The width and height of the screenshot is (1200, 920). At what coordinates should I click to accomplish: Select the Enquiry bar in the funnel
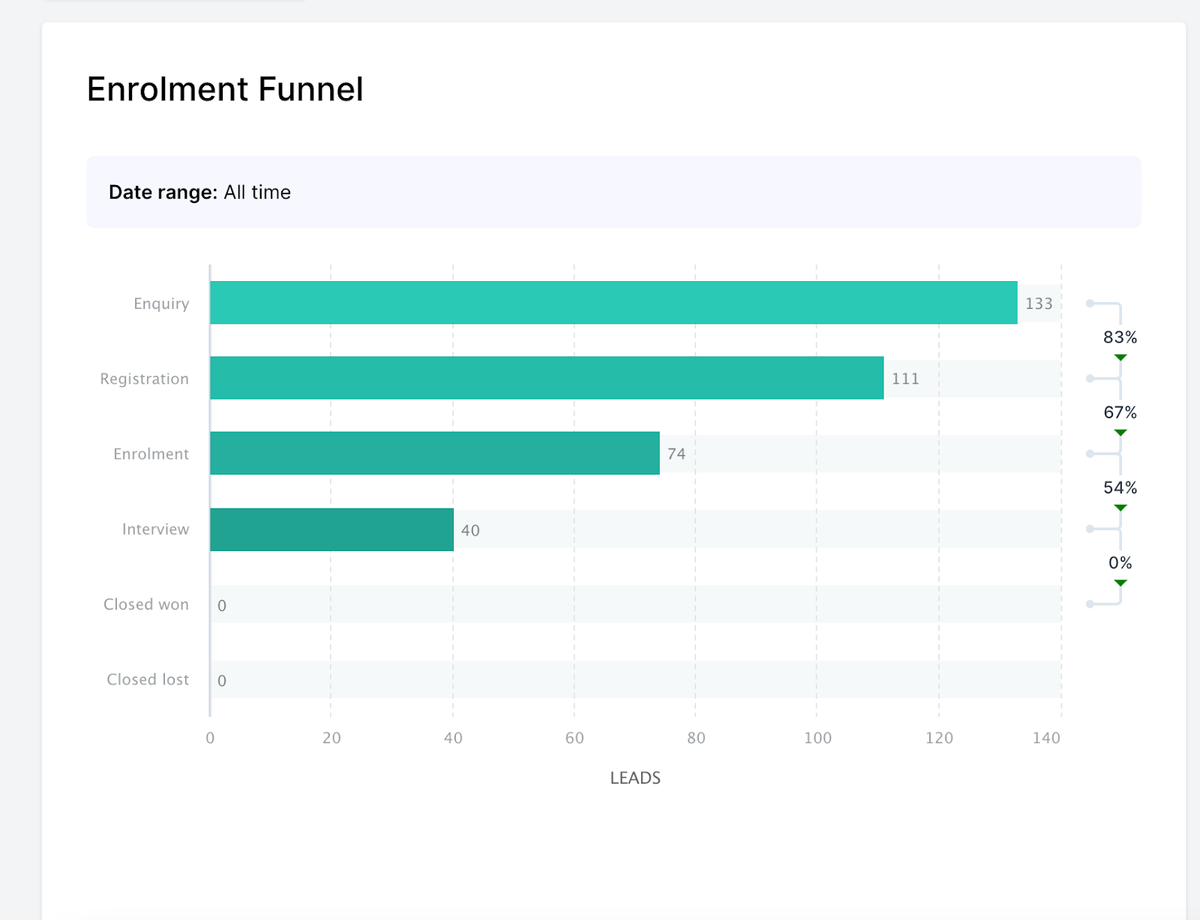click(x=613, y=303)
